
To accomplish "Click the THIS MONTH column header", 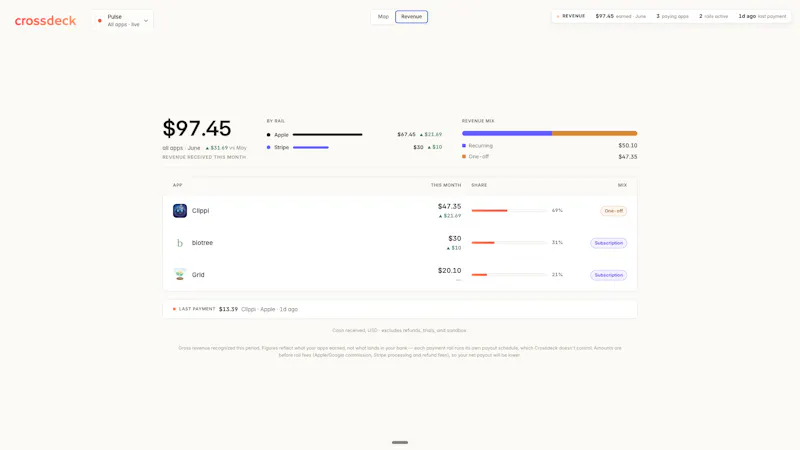I will tap(446, 185).
